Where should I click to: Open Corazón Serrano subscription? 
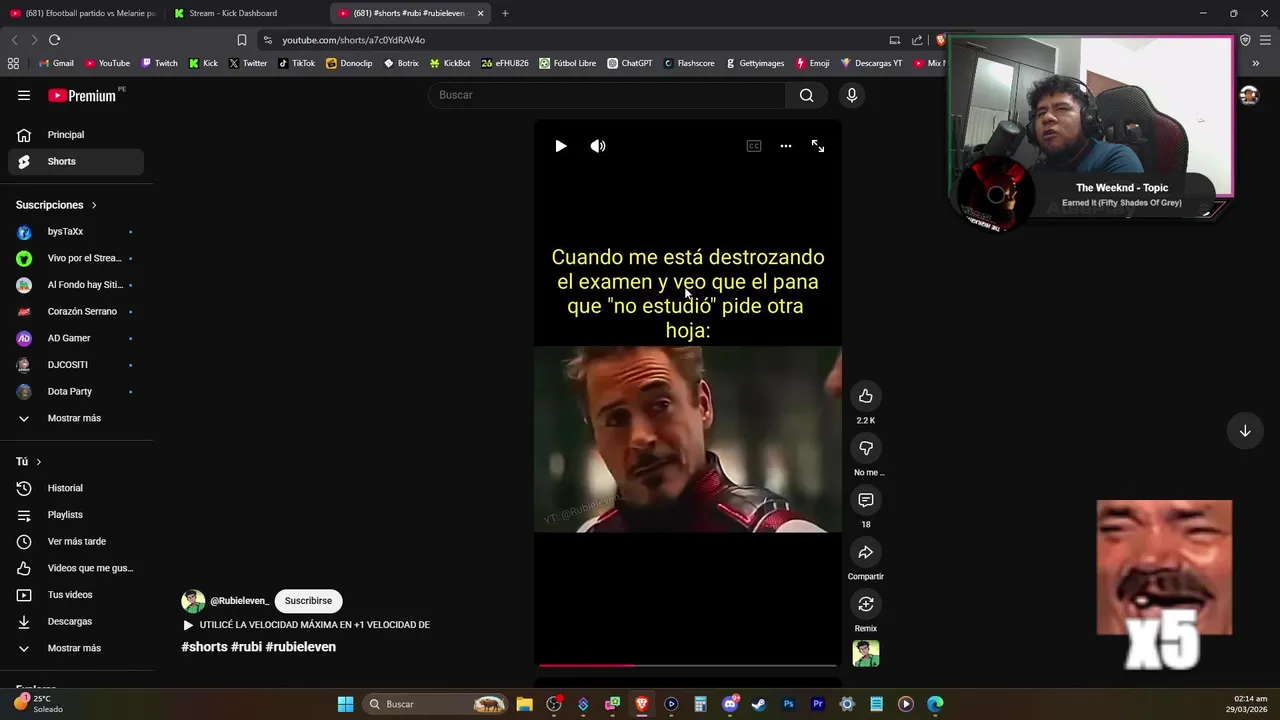76,311
